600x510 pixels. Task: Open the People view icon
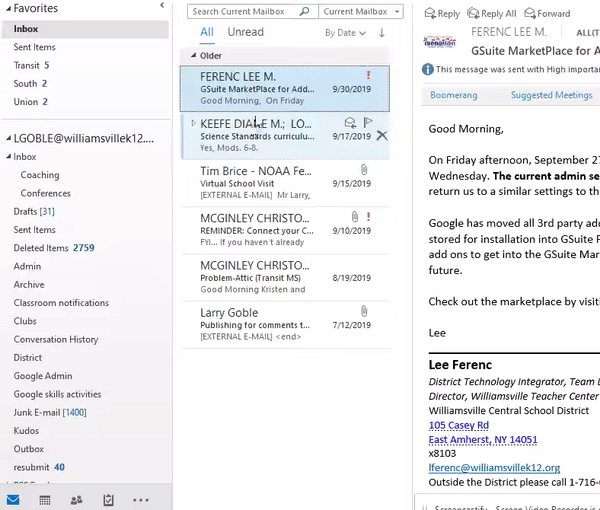(x=77, y=500)
